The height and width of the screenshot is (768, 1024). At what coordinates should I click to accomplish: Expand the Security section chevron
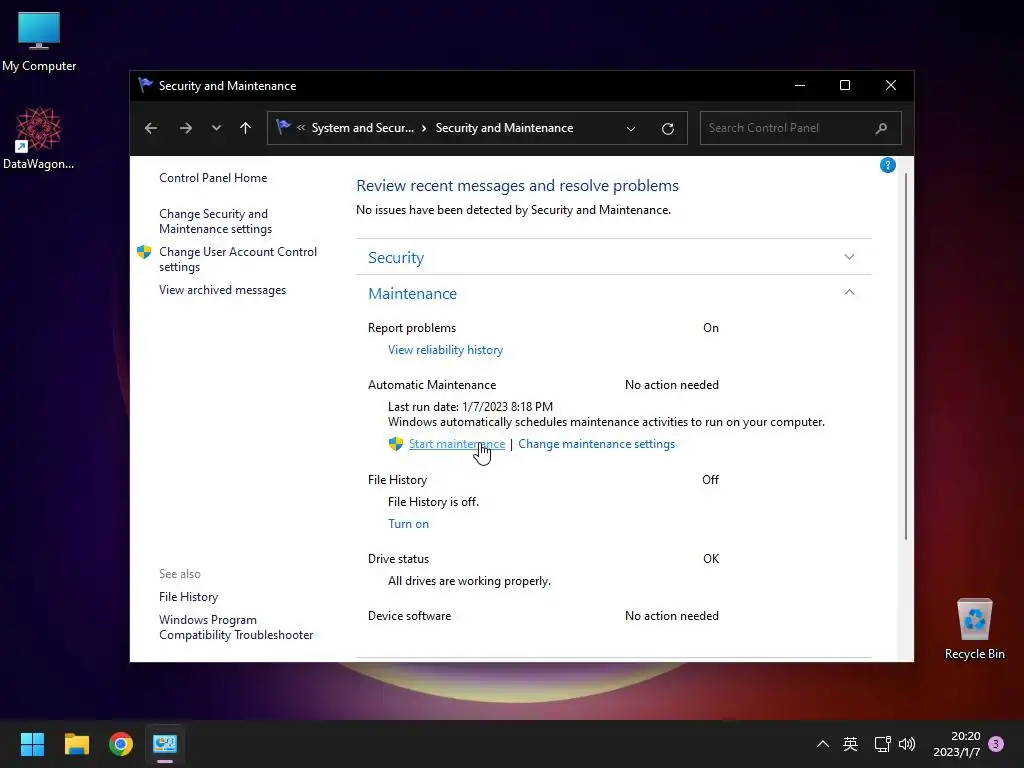[x=849, y=257]
